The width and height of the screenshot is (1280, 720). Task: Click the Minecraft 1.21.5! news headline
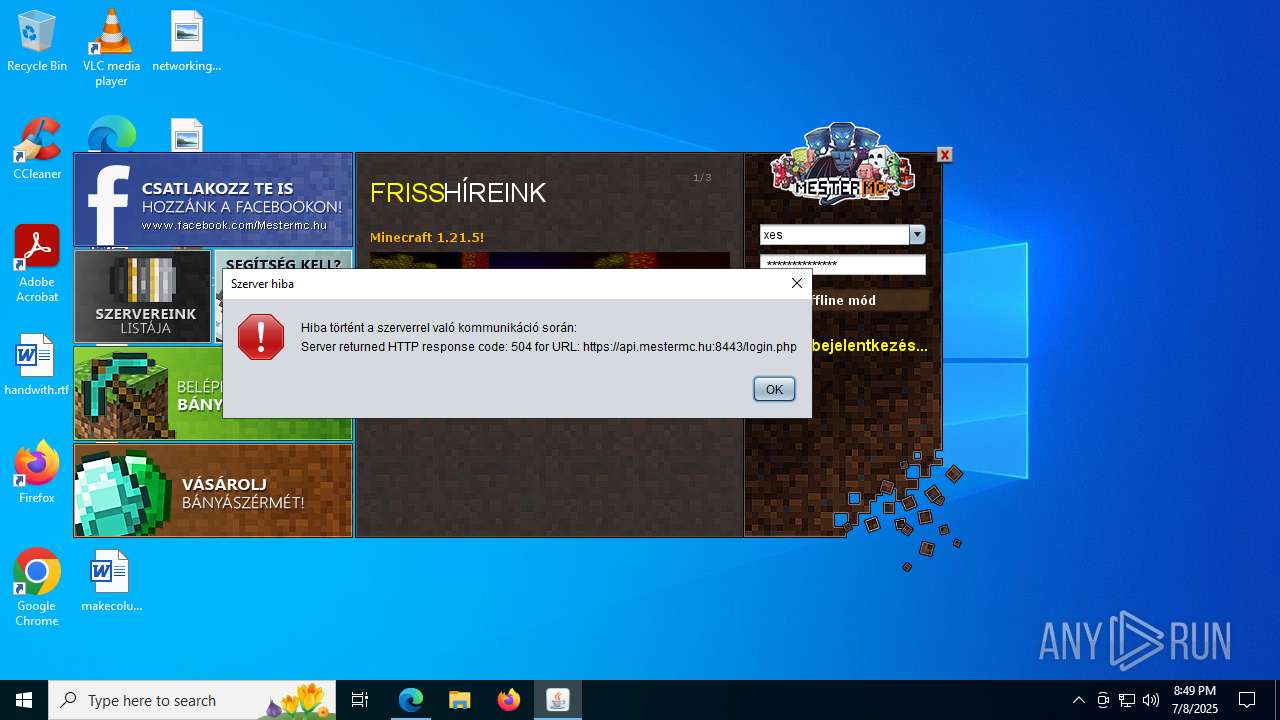(x=427, y=237)
